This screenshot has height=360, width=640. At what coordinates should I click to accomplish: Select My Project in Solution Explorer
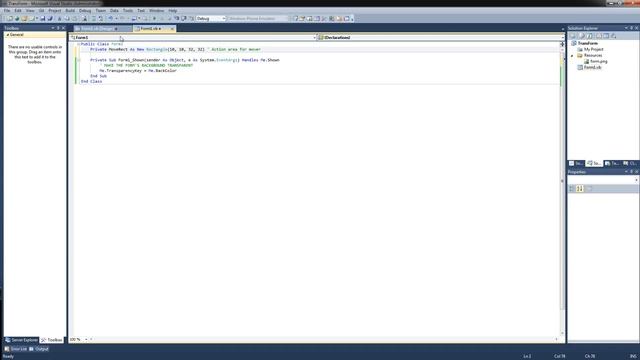pos(593,49)
